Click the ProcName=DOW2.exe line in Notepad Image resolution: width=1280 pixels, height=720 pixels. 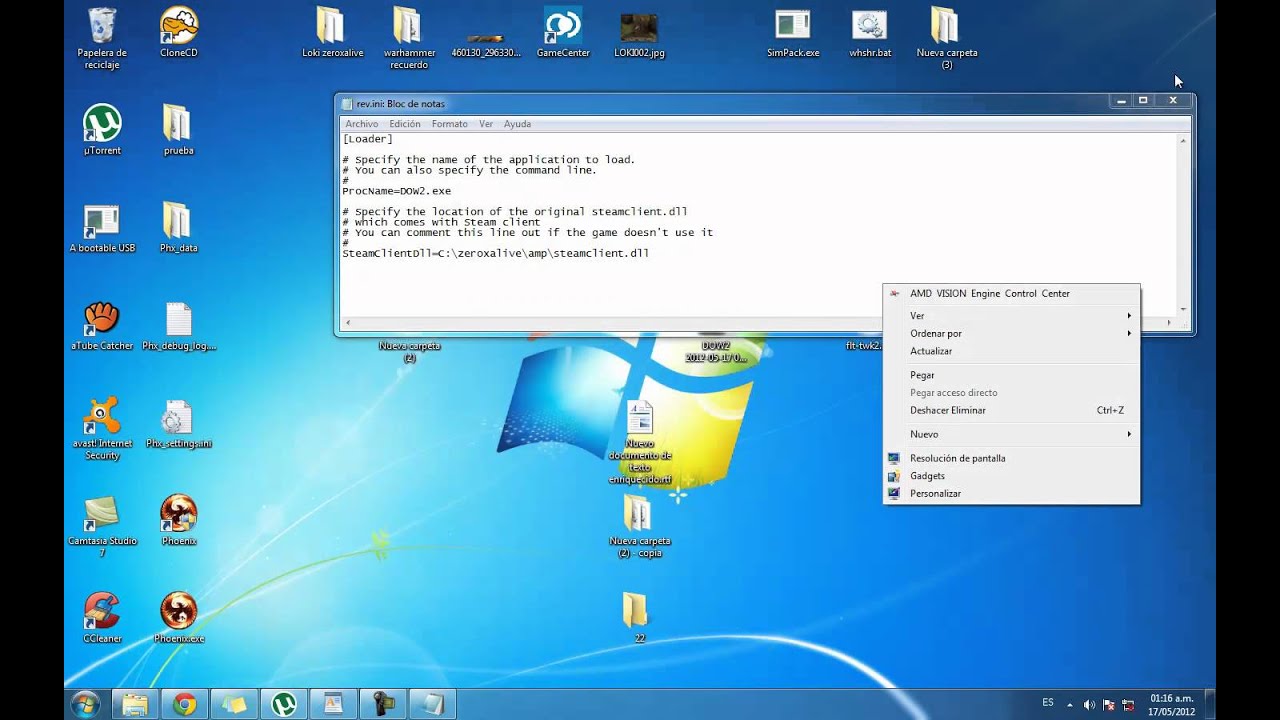(x=396, y=191)
